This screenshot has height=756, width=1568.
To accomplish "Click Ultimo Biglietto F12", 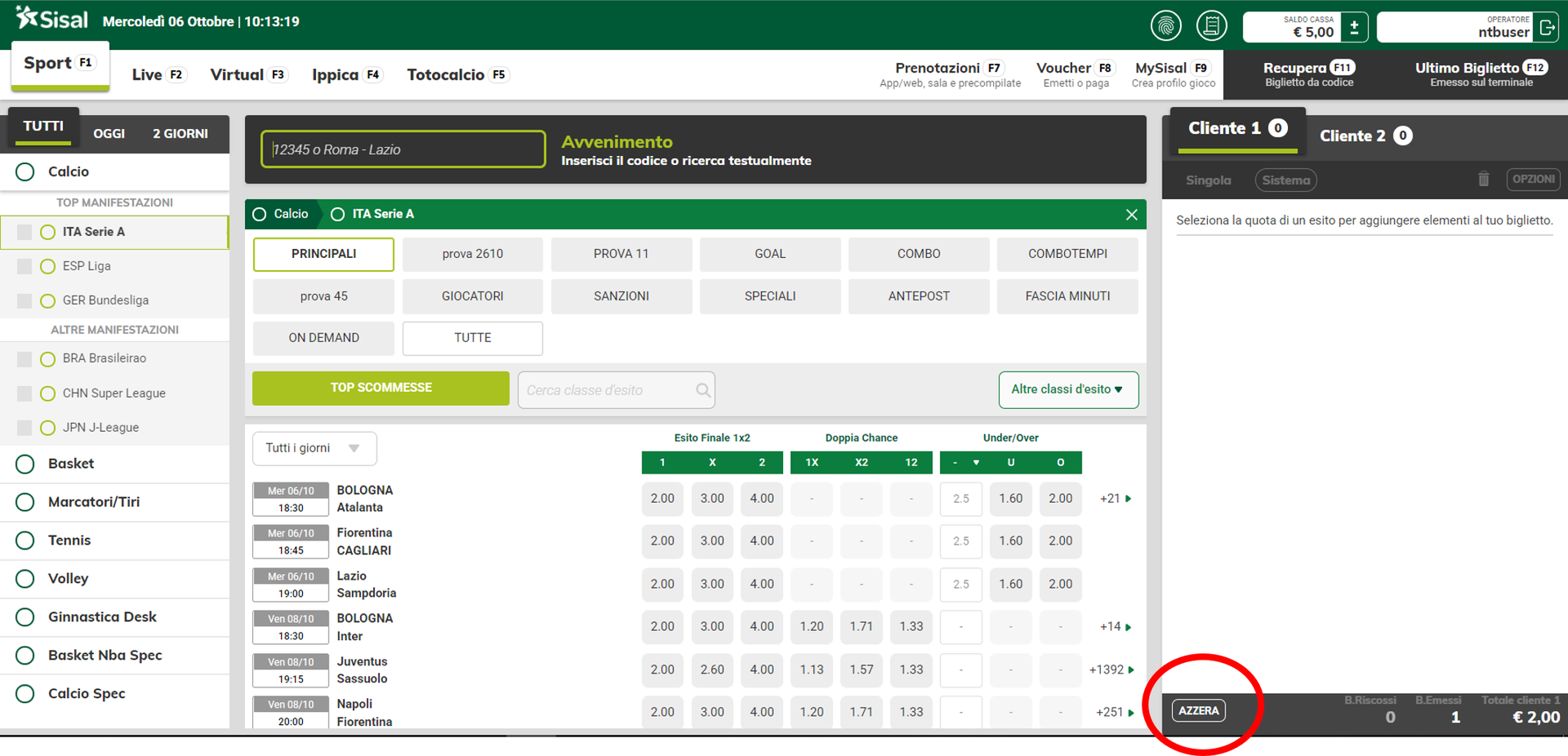I will [1481, 74].
